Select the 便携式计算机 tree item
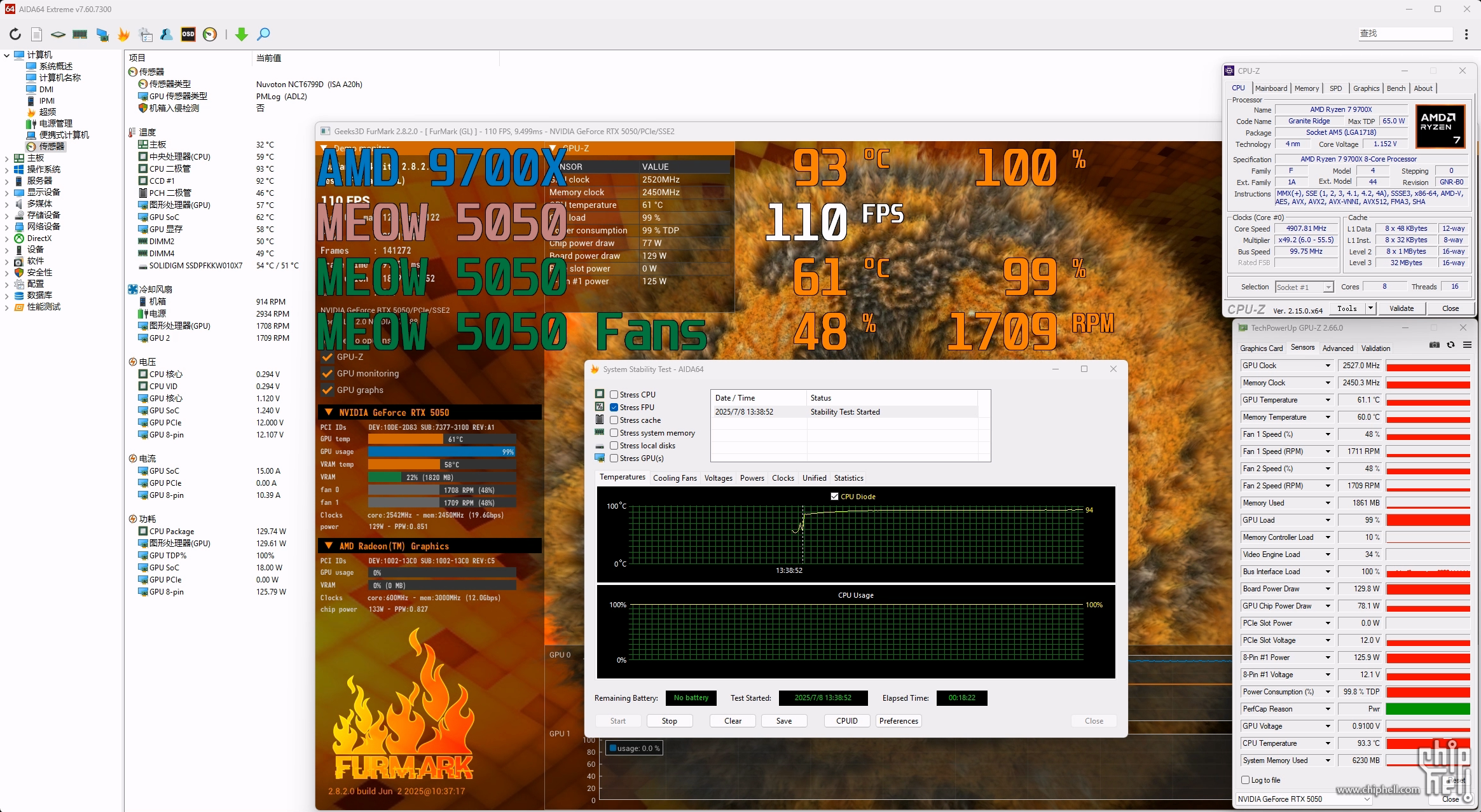This screenshot has height=812, width=1481. (x=64, y=135)
